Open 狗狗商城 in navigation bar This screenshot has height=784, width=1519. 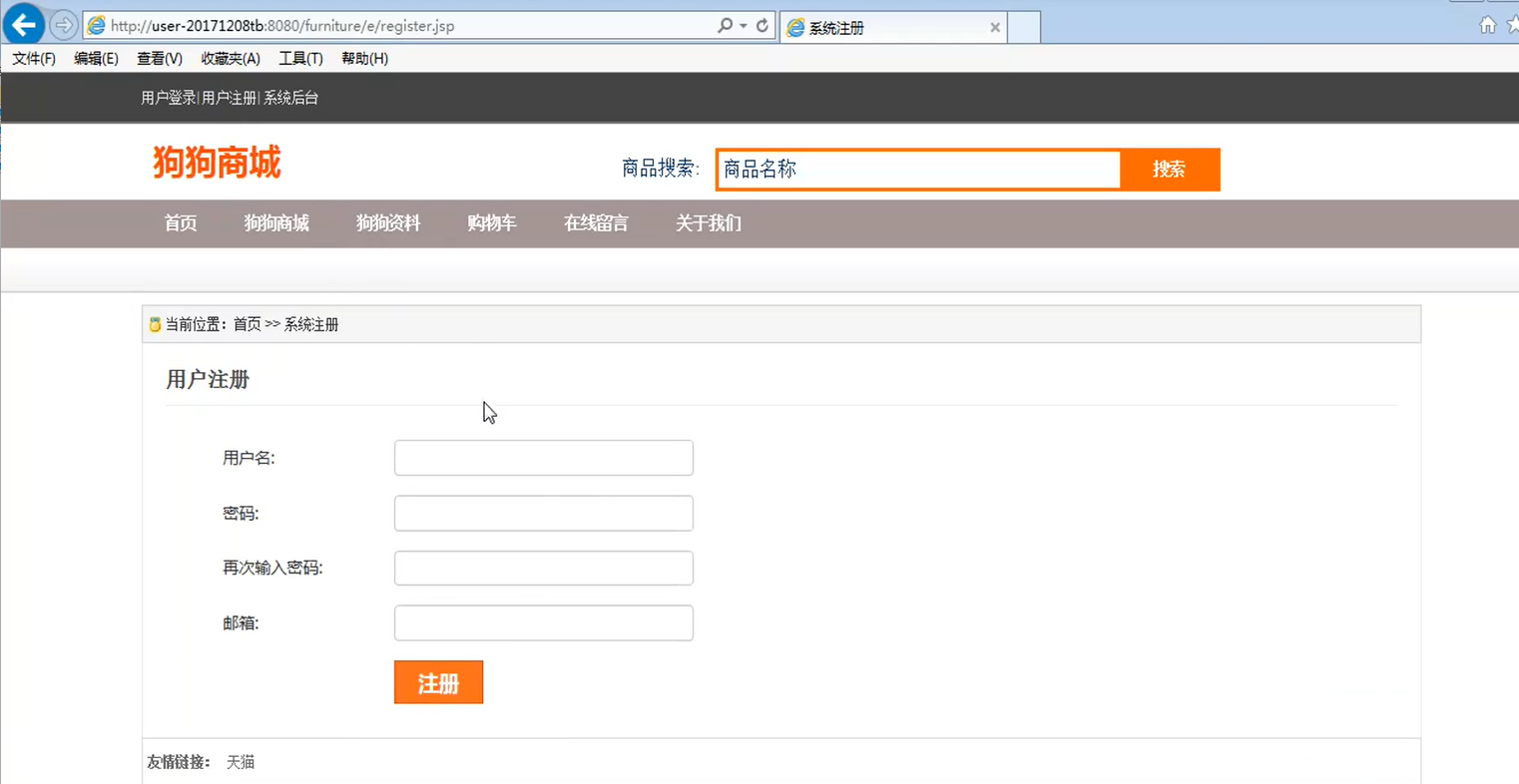[276, 223]
